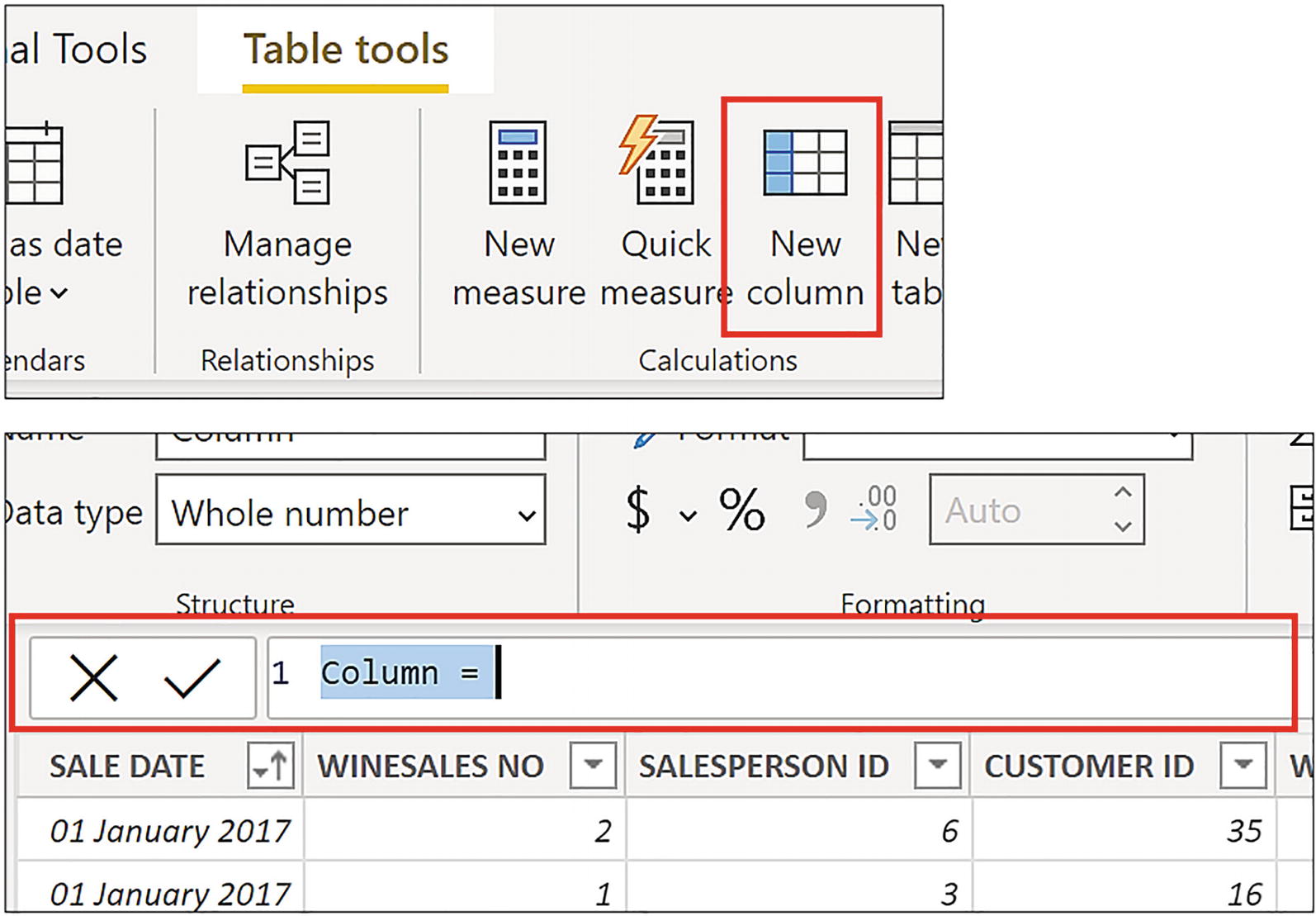Screen dimensions: 1316x916
Task: Expand the currency format dropdown arrow
Action: pos(687,516)
